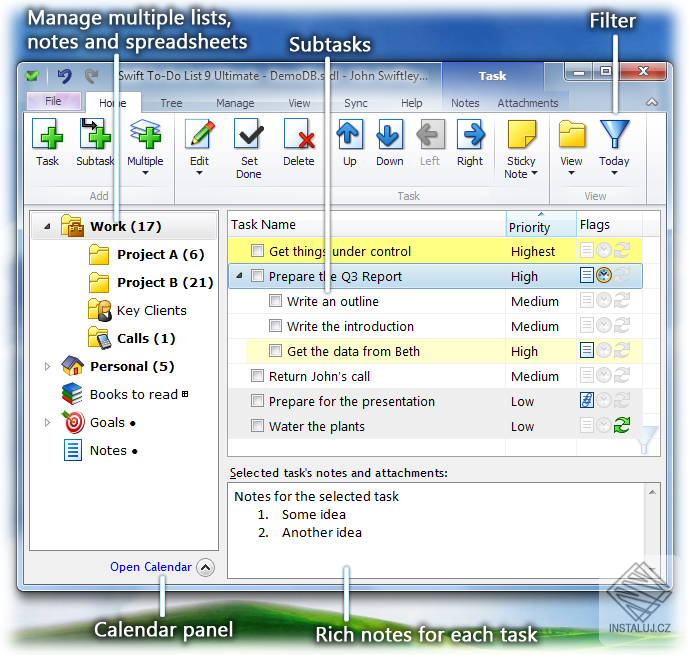This screenshot has height=655, width=690.
Task: Click the Undo arrow in title bar
Action: coord(65,76)
